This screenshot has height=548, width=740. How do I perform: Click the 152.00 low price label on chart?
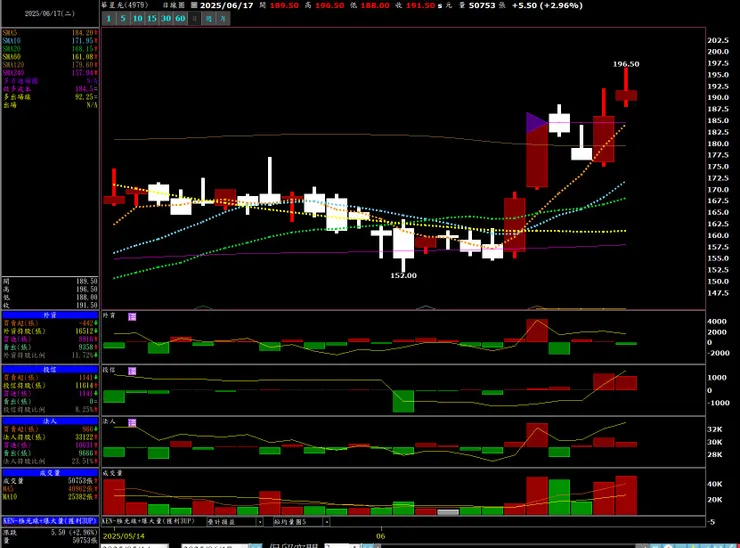pos(404,276)
